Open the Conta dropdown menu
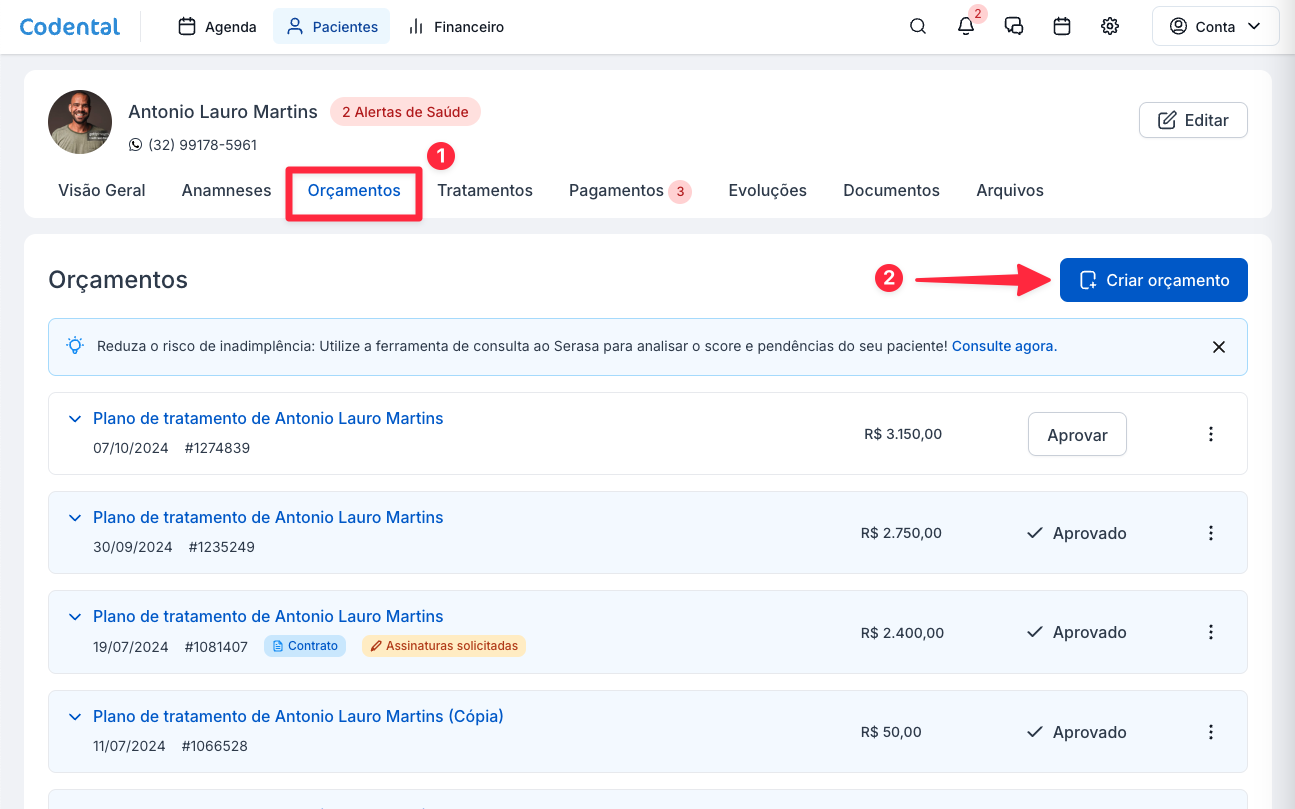The image size is (1295, 809). (1215, 27)
